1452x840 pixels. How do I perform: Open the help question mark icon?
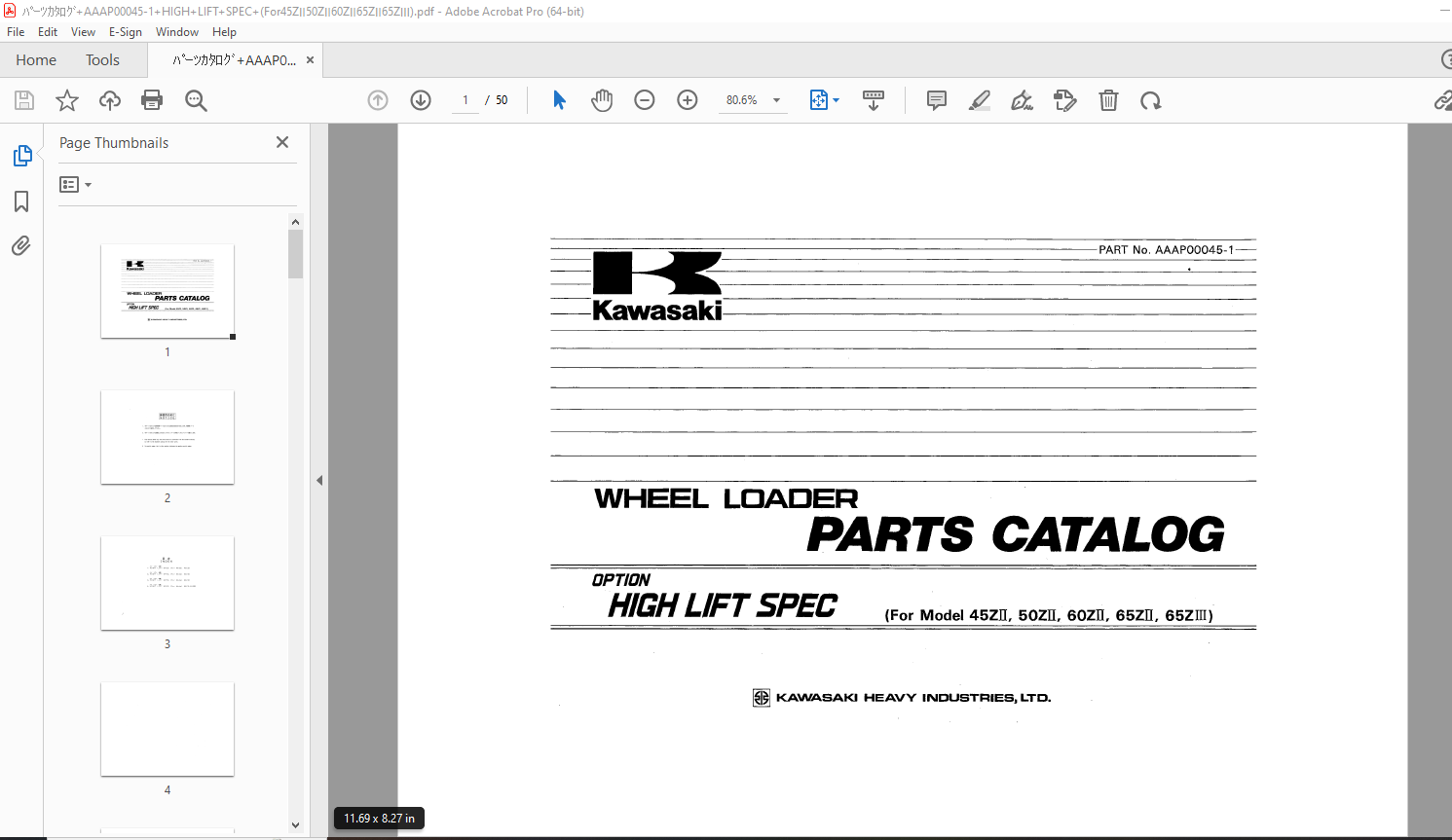(x=1446, y=59)
